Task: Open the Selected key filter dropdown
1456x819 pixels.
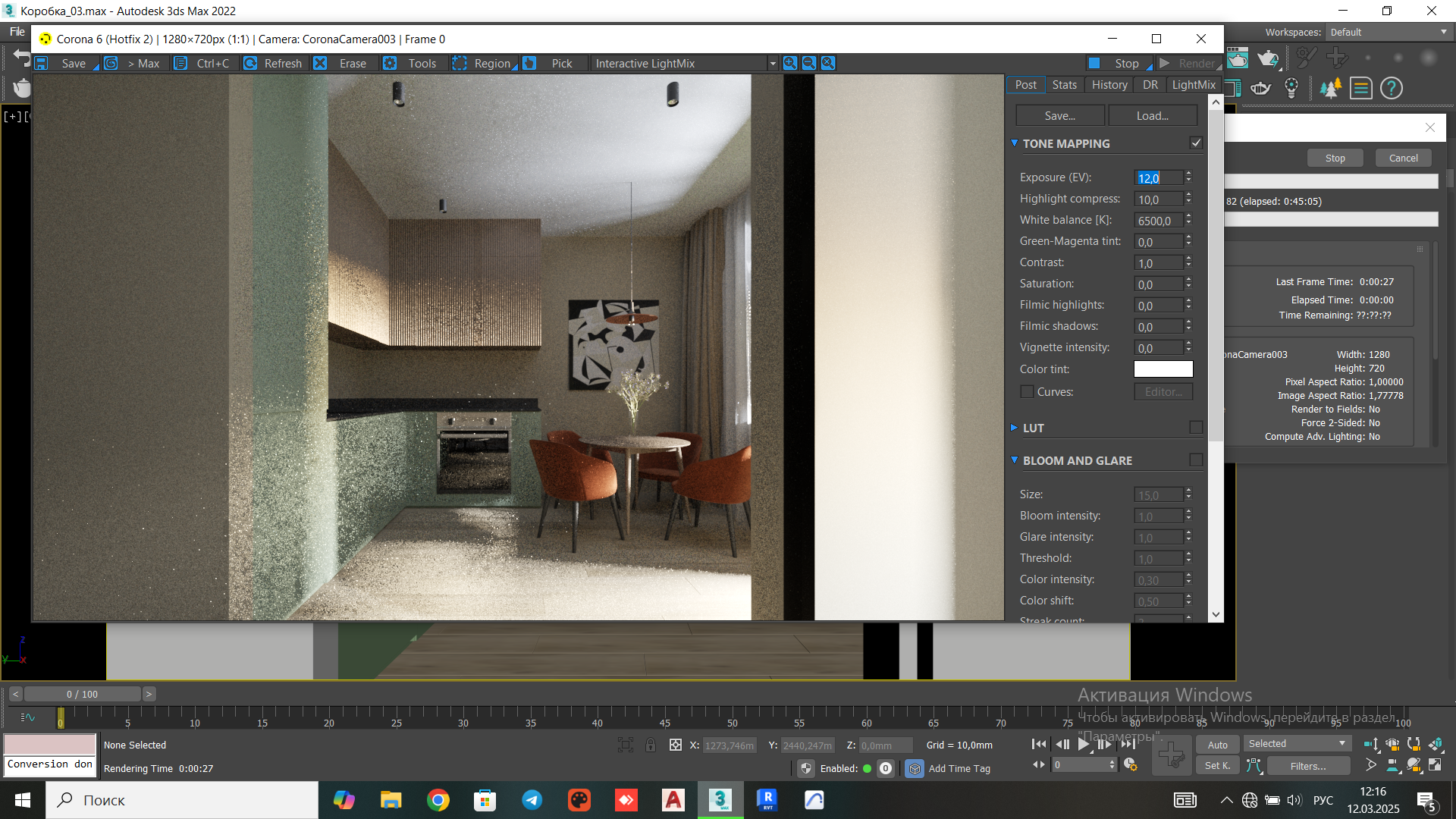Action: pos(1297,744)
